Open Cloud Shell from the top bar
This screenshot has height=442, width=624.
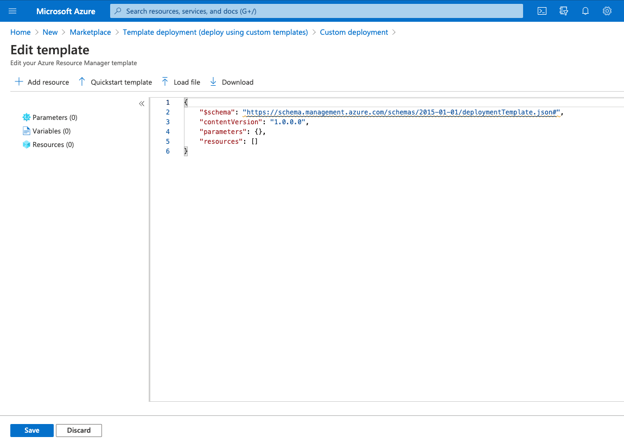click(542, 11)
